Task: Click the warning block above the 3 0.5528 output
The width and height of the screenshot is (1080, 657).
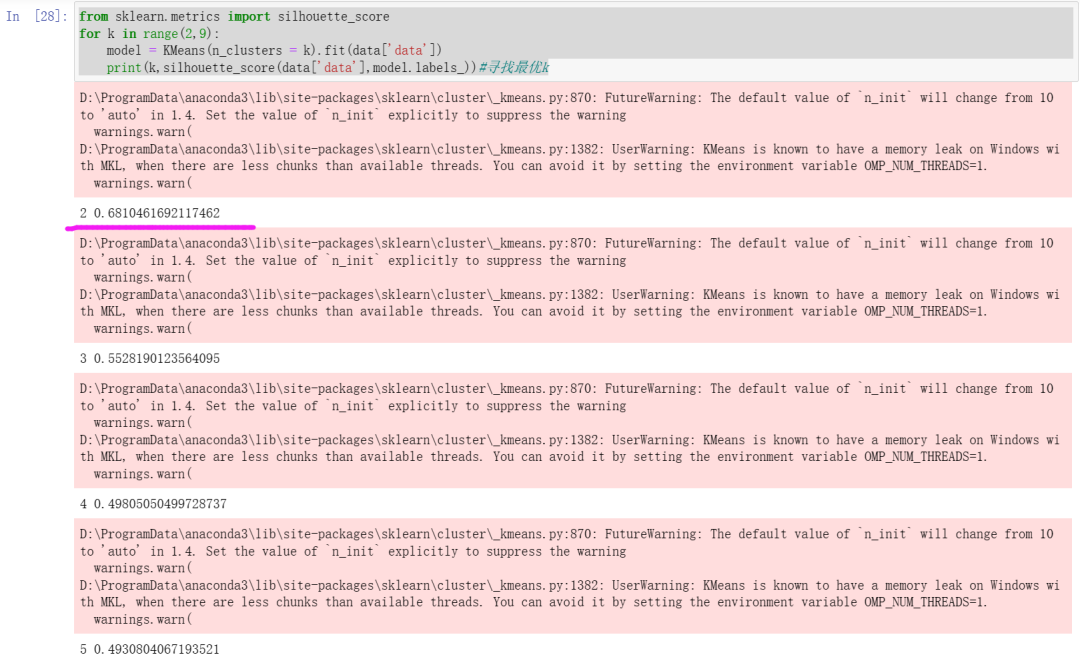Action: [x=572, y=285]
